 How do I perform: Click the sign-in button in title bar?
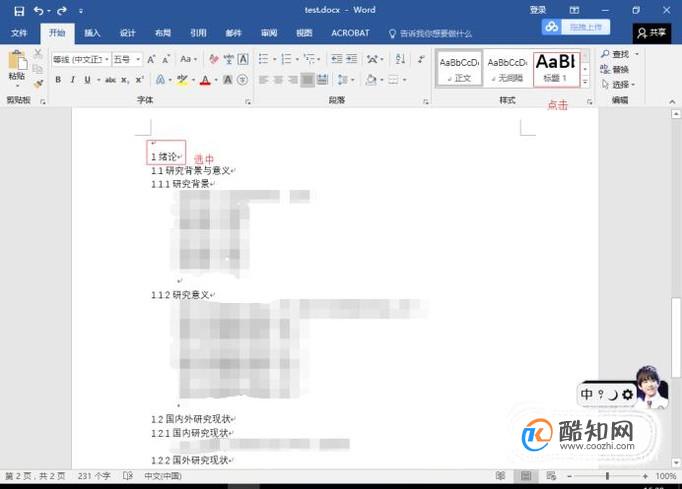pyautogui.click(x=538, y=10)
